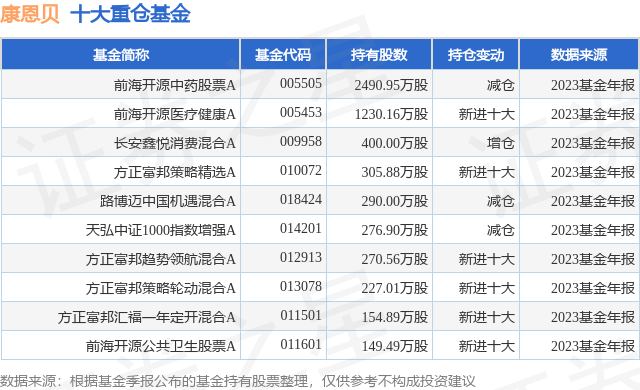Click the 基金代码 column header

[283, 55]
